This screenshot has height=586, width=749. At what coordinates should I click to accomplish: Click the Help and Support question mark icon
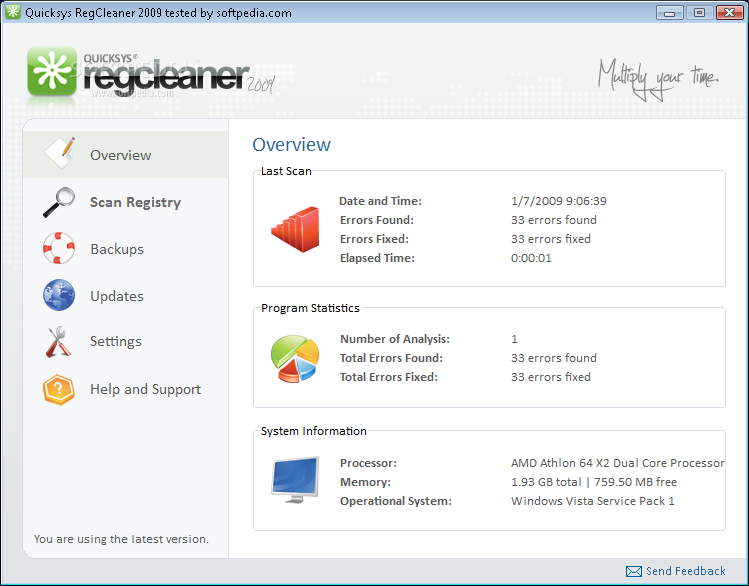point(59,389)
